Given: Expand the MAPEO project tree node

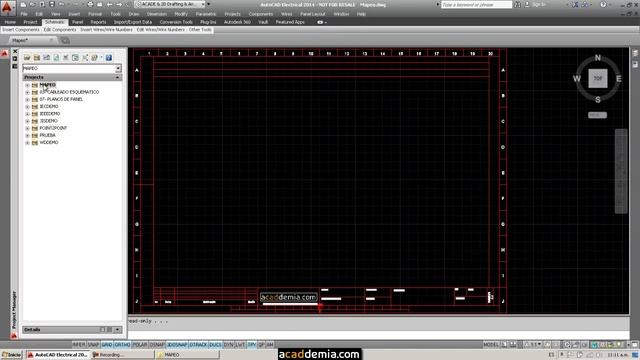Looking at the screenshot, I should click(27, 85).
